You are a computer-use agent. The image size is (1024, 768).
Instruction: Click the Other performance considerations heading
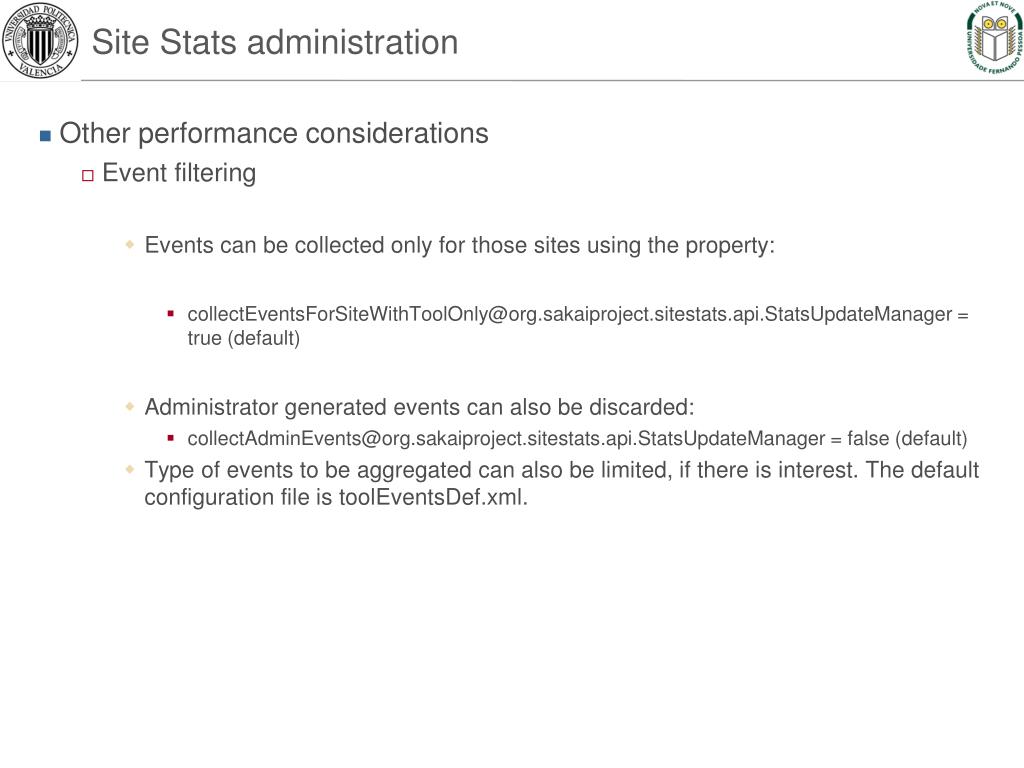tap(274, 133)
